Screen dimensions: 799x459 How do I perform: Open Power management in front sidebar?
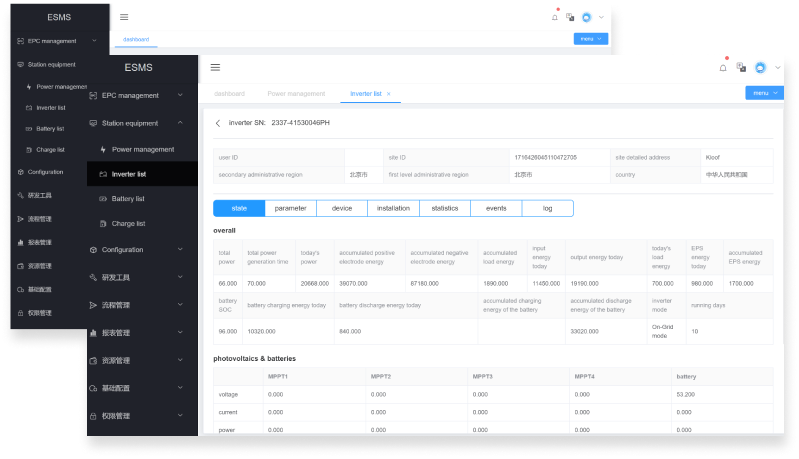[x=143, y=149]
